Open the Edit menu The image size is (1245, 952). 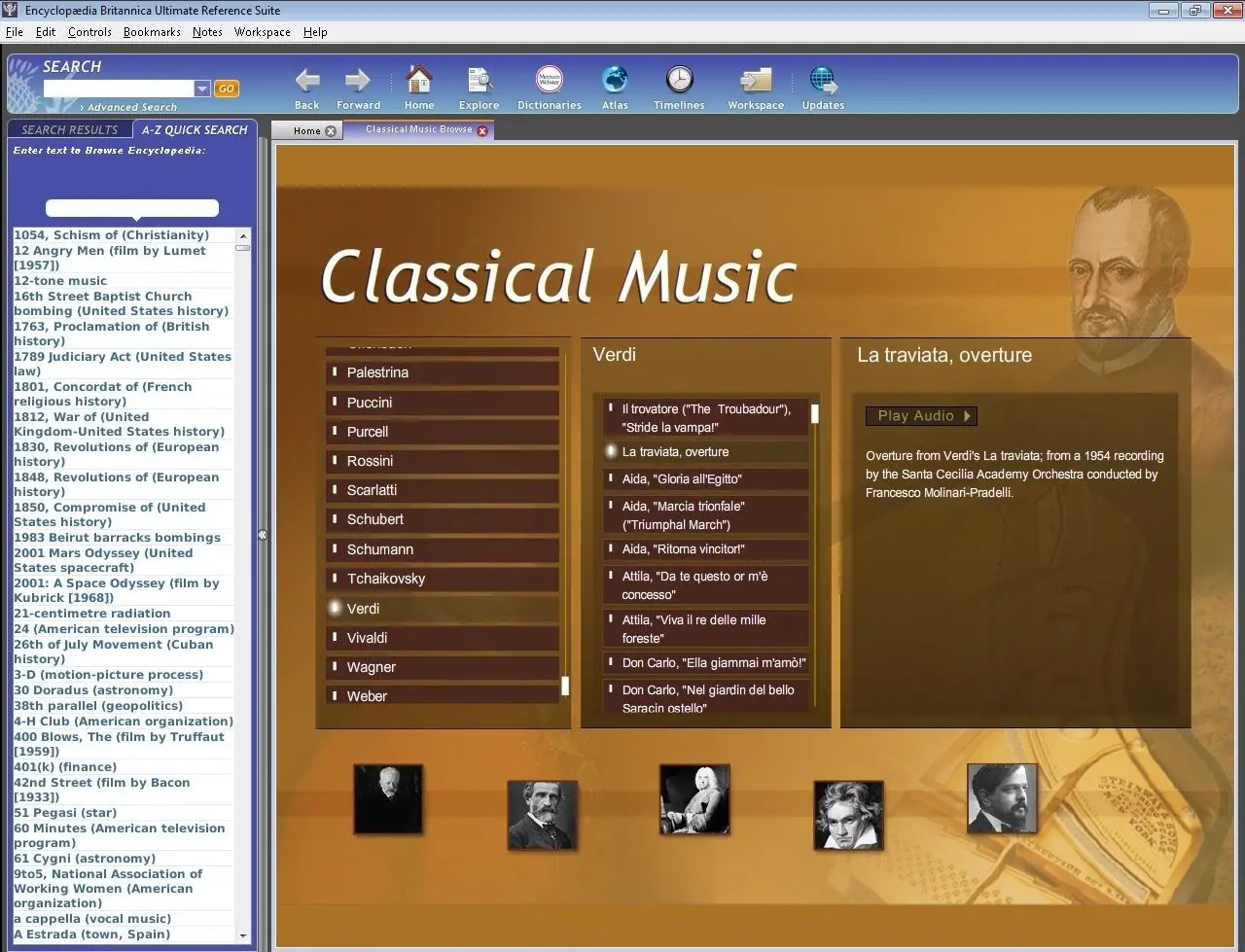(46, 32)
